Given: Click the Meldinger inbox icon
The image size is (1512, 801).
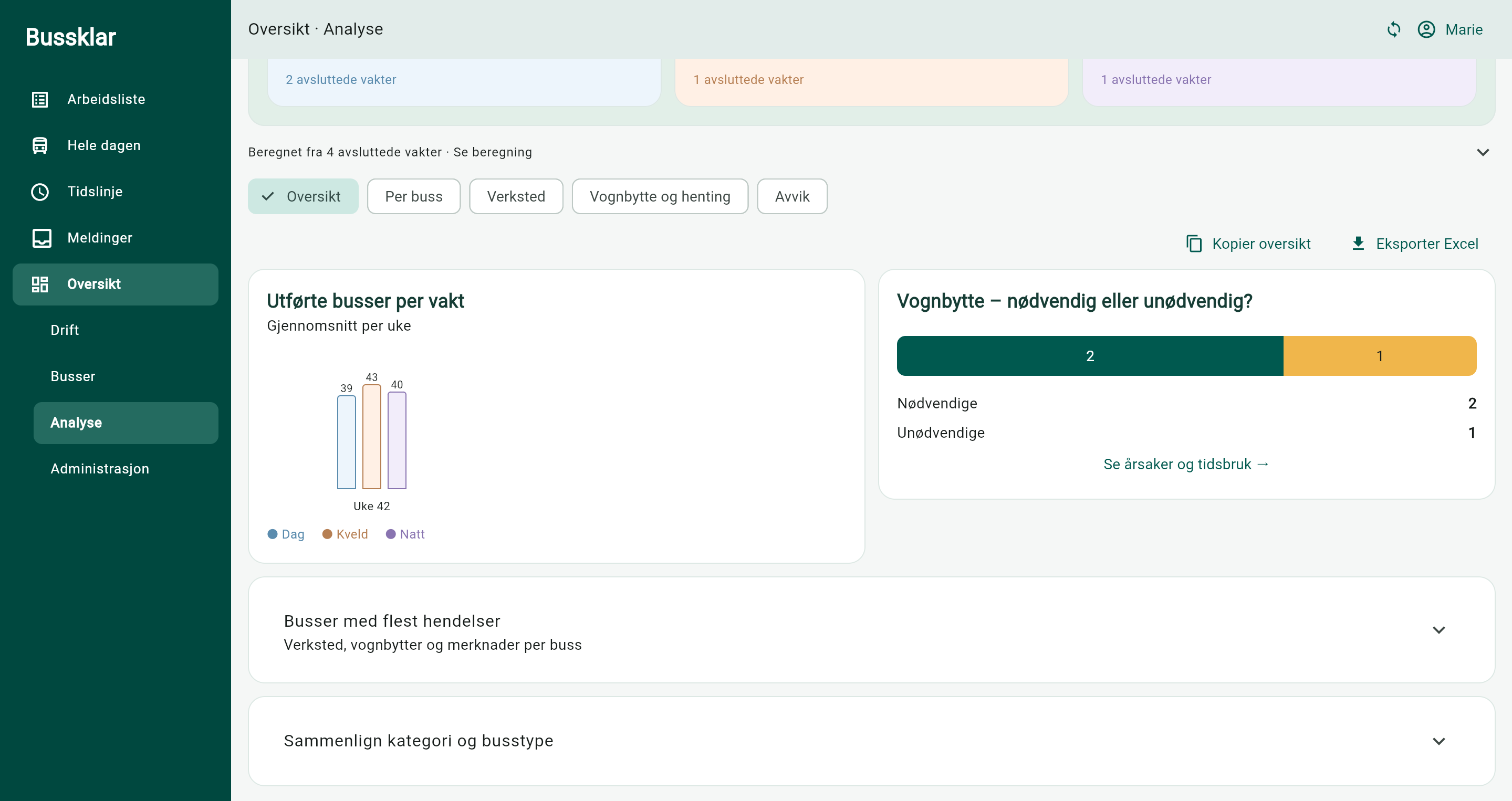Looking at the screenshot, I should pyautogui.click(x=41, y=238).
